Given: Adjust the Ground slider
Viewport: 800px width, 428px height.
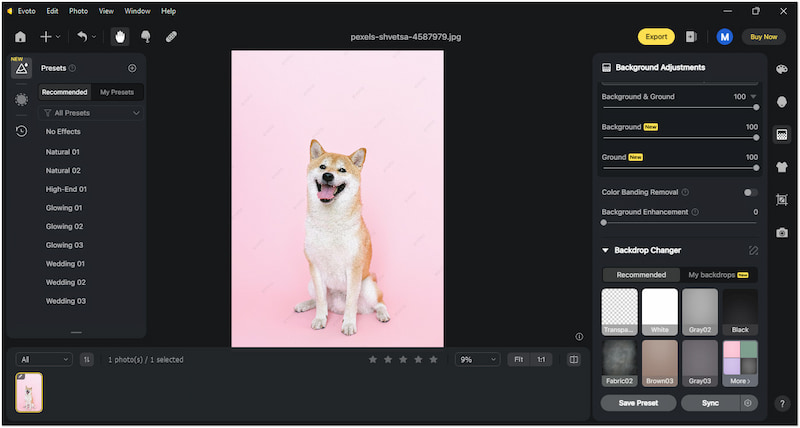Looking at the screenshot, I should coord(679,168).
